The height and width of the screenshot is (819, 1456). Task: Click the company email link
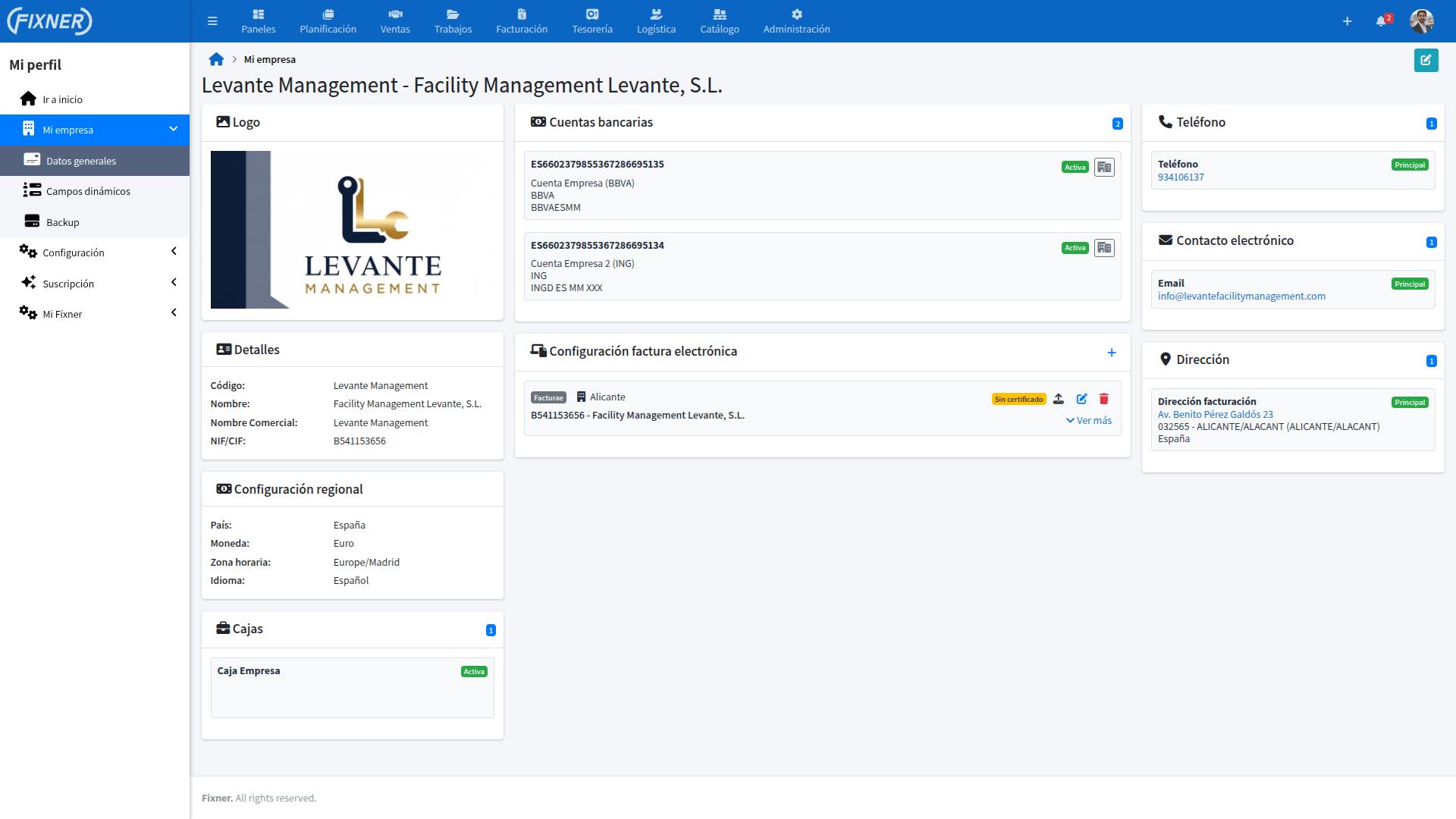point(1241,297)
